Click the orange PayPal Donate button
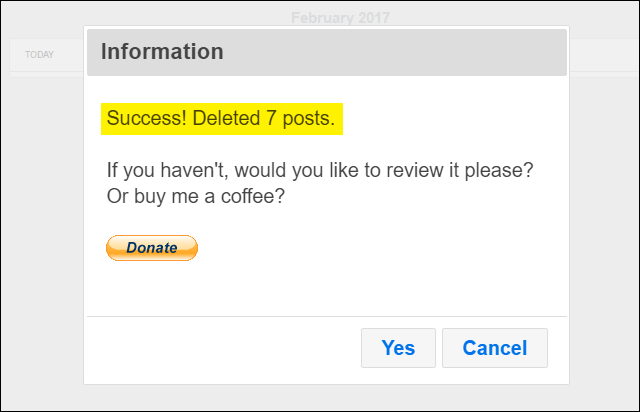 152,248
